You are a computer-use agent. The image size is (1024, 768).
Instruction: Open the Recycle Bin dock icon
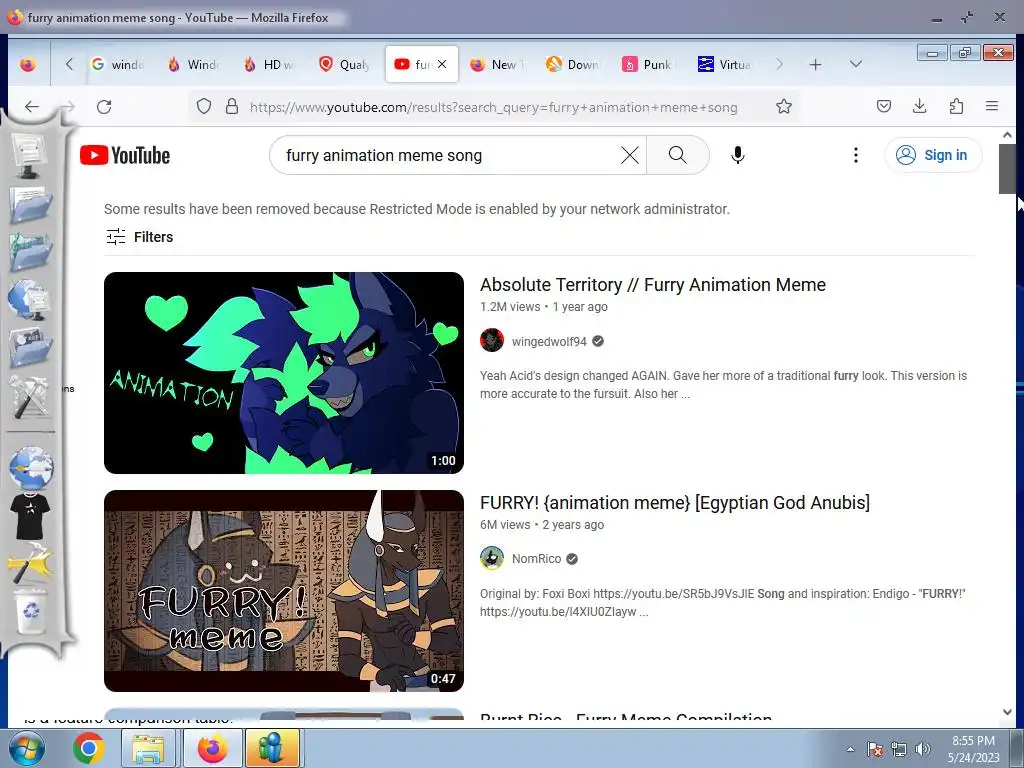pos(30,611)
